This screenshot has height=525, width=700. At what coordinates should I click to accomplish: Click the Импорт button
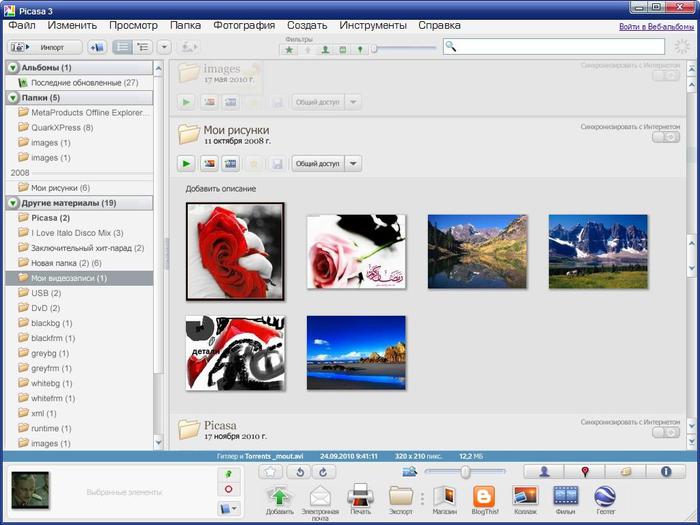tap(45, 47)
